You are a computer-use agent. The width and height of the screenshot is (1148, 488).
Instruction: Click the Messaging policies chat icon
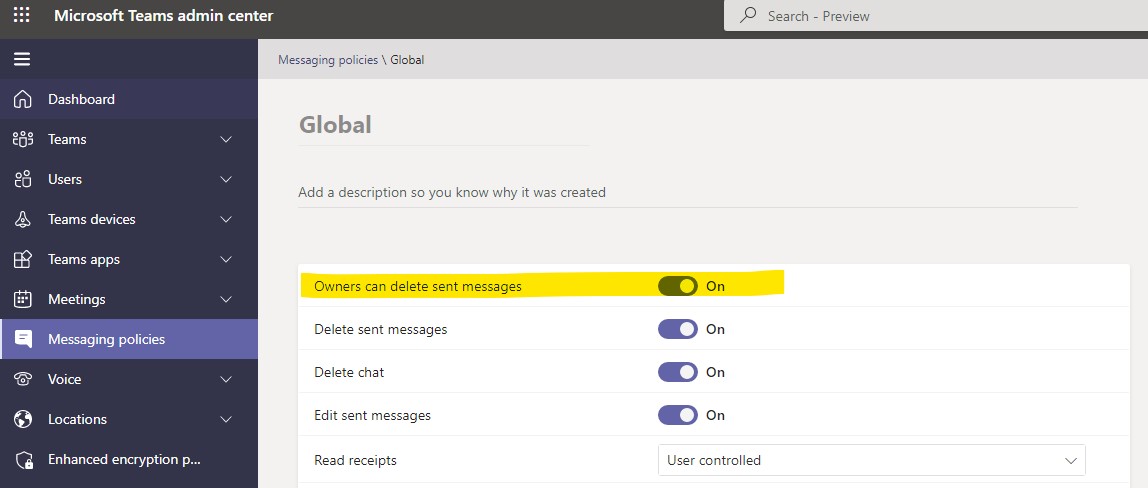pyautogui.click(x=23, y=339)
